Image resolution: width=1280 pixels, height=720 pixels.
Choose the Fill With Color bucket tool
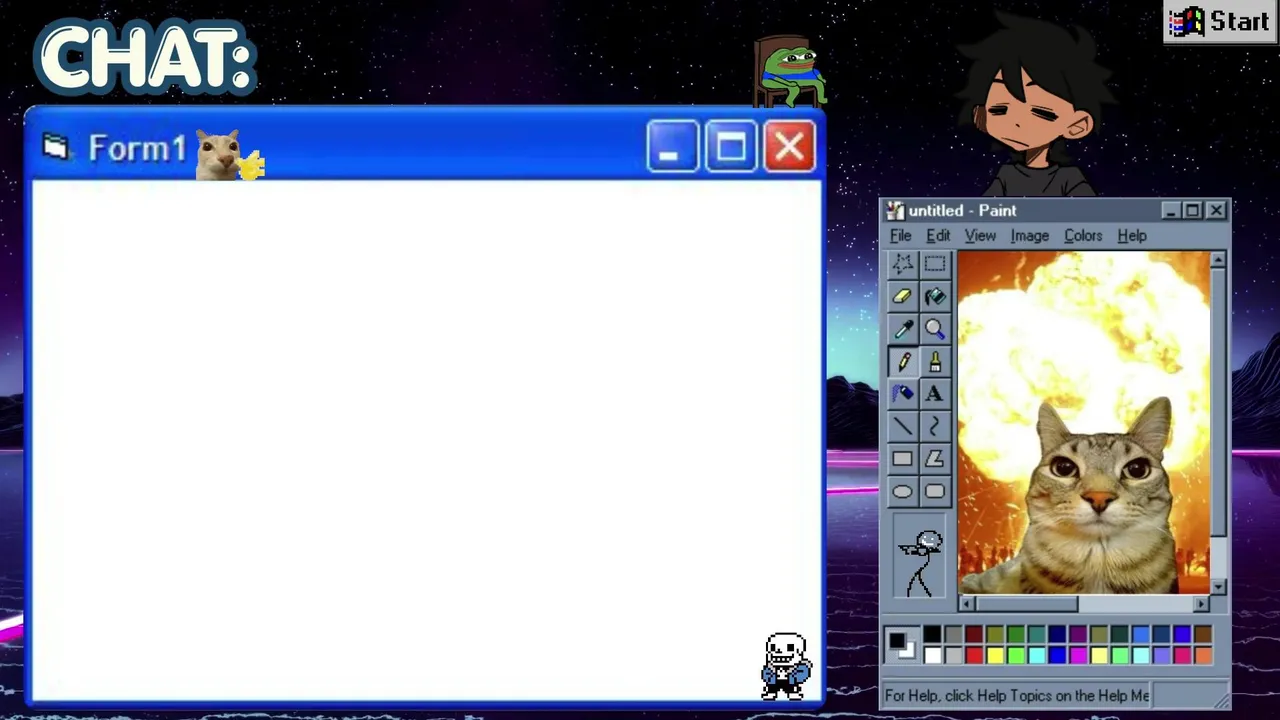[935, 296]
